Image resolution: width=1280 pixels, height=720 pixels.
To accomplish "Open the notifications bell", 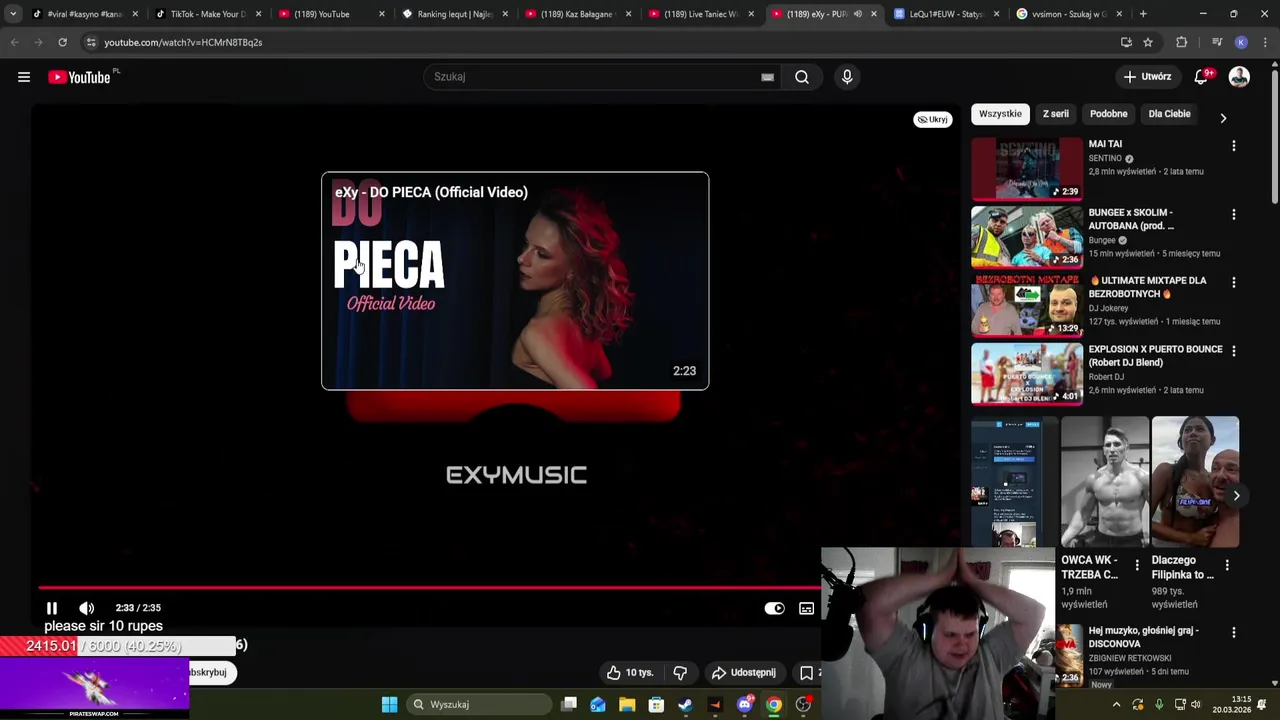I will pyautogui.click(x=1201, y=77).
